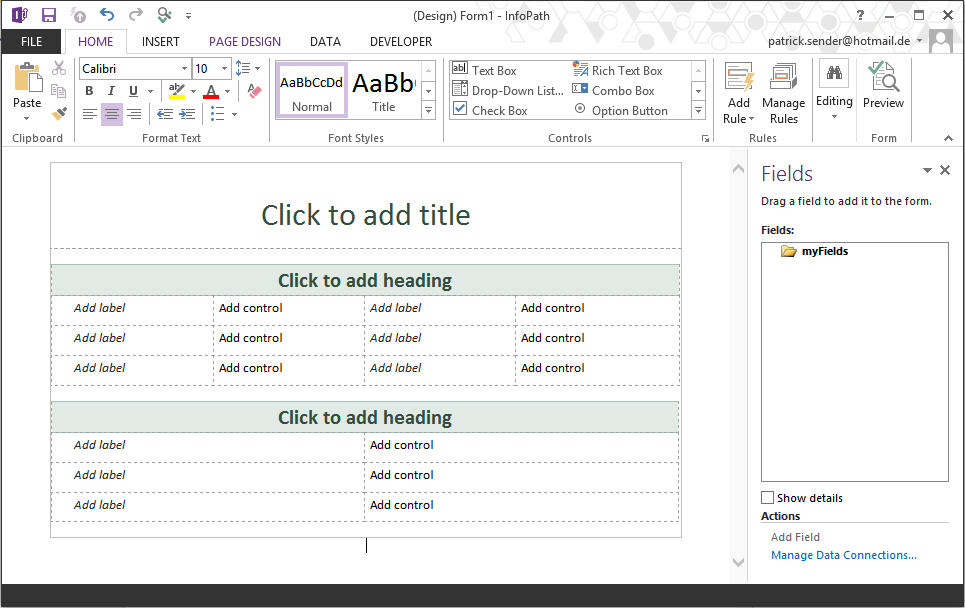Click the Paste clipboard icon

(x=28, y=78)
